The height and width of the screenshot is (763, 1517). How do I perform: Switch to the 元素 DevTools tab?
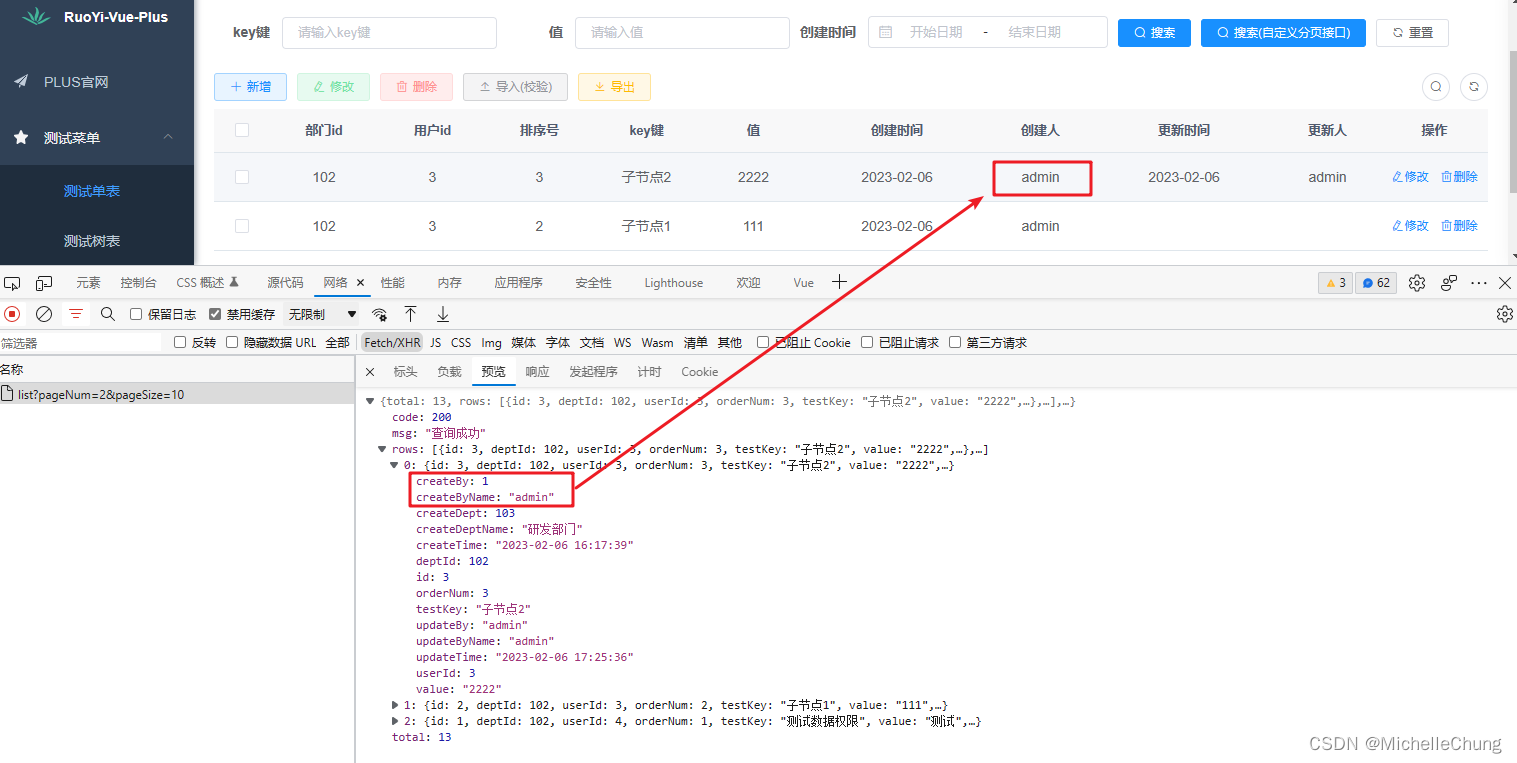tap(88, 283)
